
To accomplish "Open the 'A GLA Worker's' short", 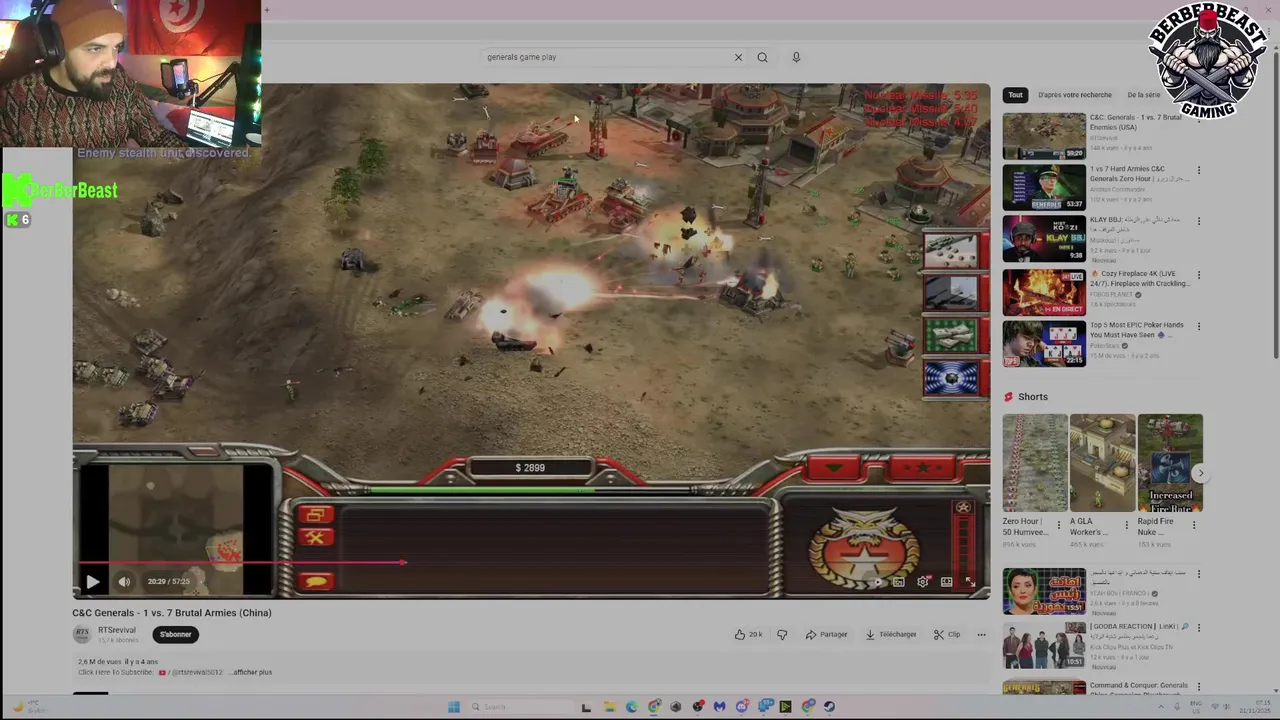I will click(x=1102, y=463).
